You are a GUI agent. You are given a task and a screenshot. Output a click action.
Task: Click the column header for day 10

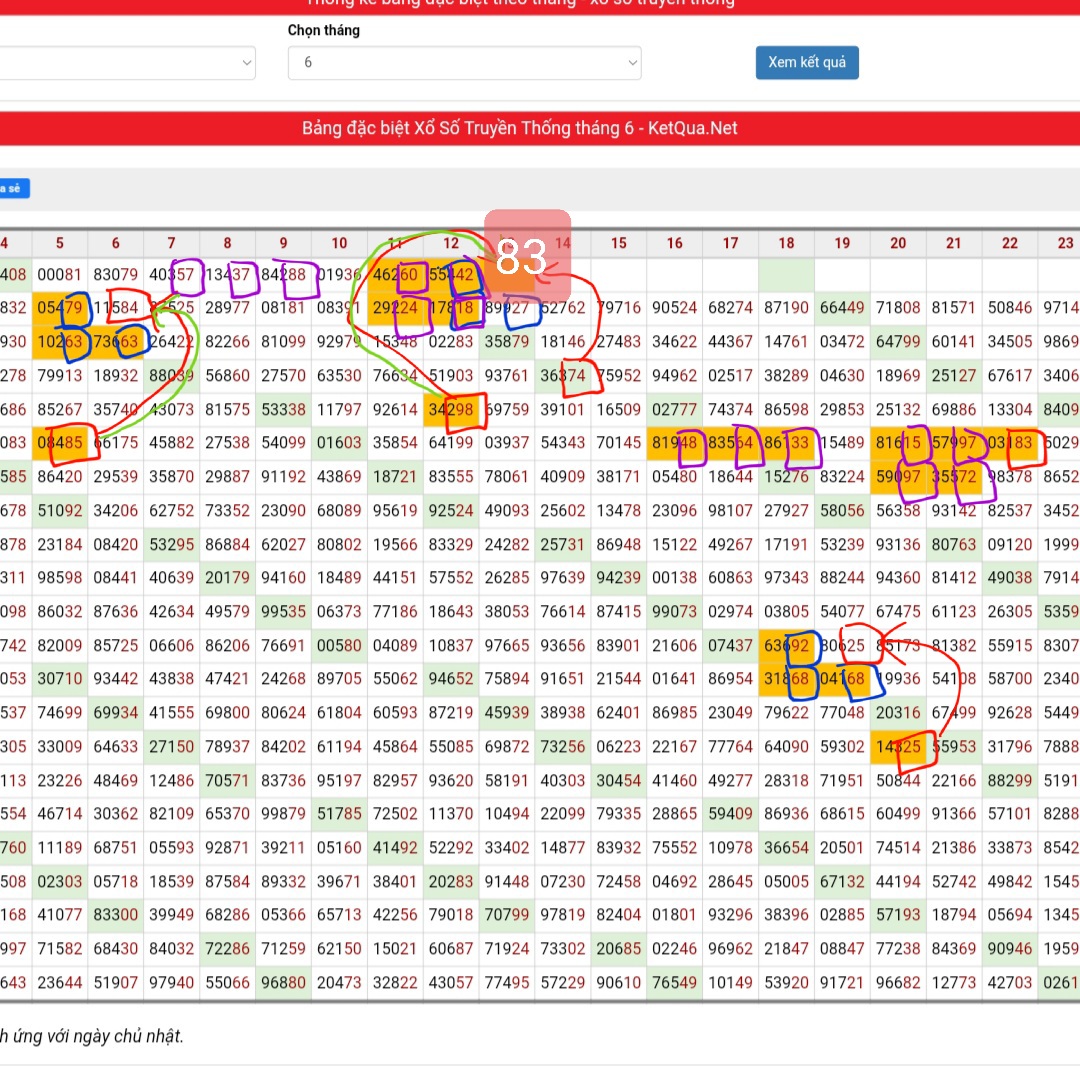339,243
